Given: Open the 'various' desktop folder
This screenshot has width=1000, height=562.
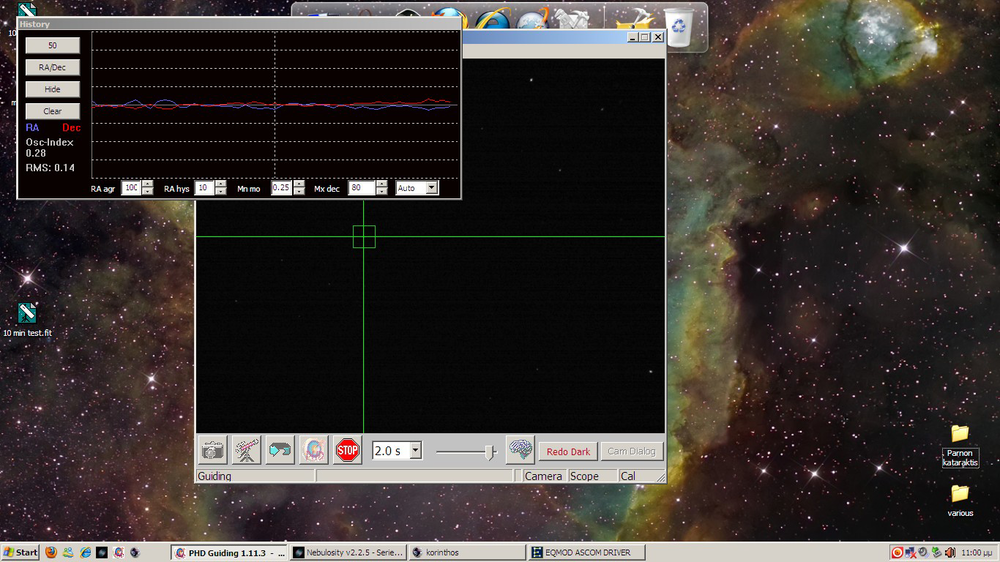Looking at the screenshot, I should [960, 494].
